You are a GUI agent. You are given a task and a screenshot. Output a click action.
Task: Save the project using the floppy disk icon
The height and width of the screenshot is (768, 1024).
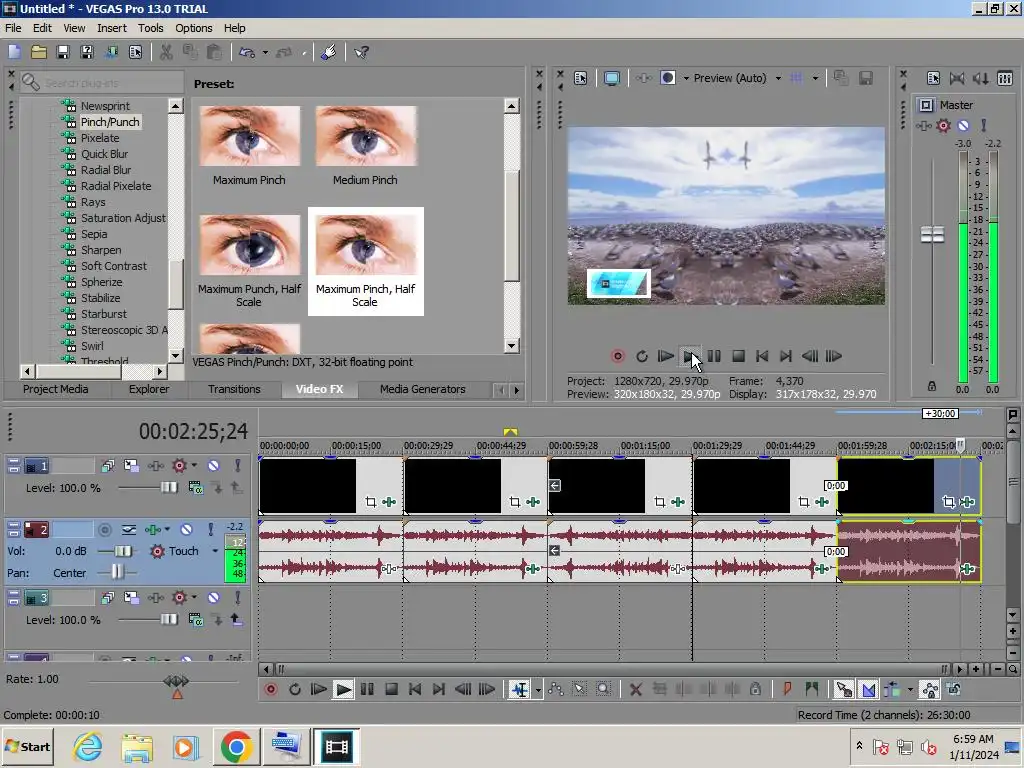click(x=63, y=52)
